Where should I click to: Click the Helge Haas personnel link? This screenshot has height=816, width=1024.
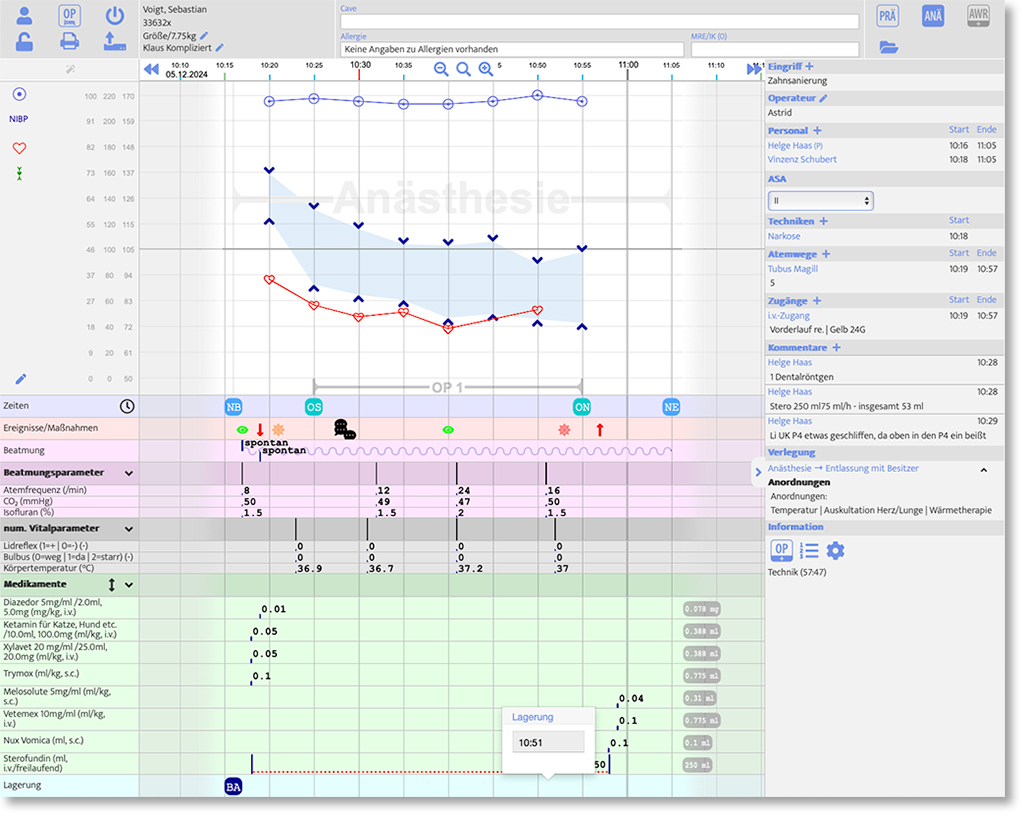[x=790, y=146]
